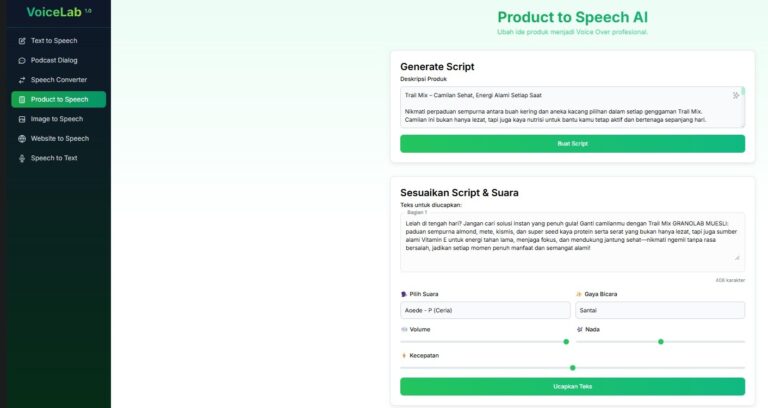This screenshot has height=408, width=768.
Task: Click the Speech to Text microphone icon
Action: [x=22, y=158]
